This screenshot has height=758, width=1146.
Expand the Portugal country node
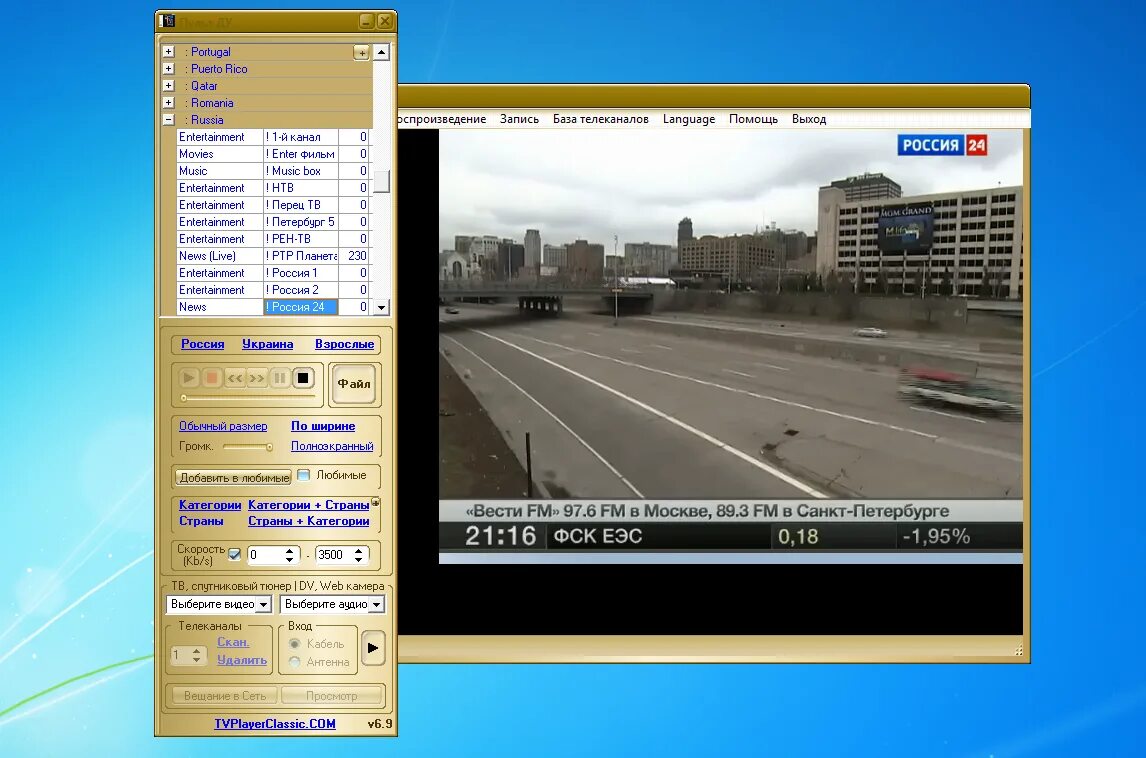(x=168, y=52)
